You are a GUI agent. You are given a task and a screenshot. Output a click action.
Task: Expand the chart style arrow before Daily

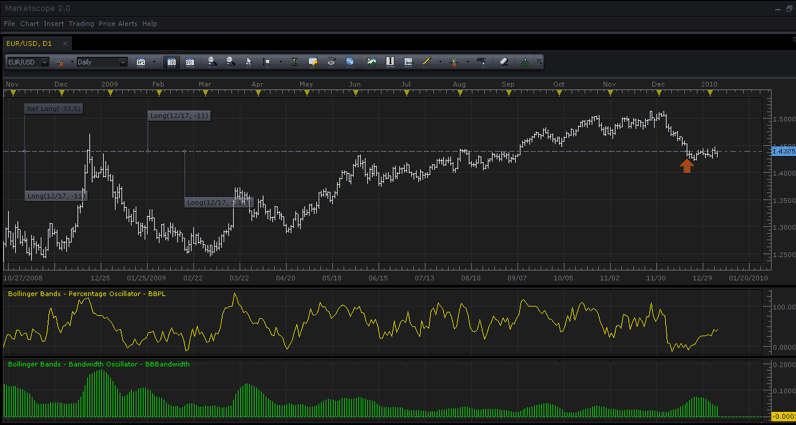pos(72,62)
